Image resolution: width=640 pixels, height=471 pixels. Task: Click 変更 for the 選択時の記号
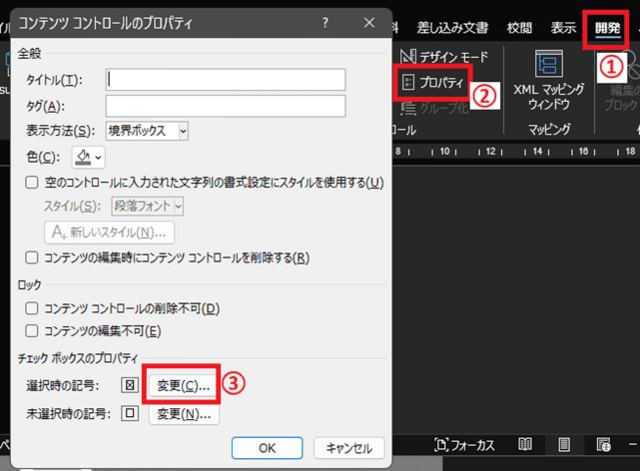[181, 384]
